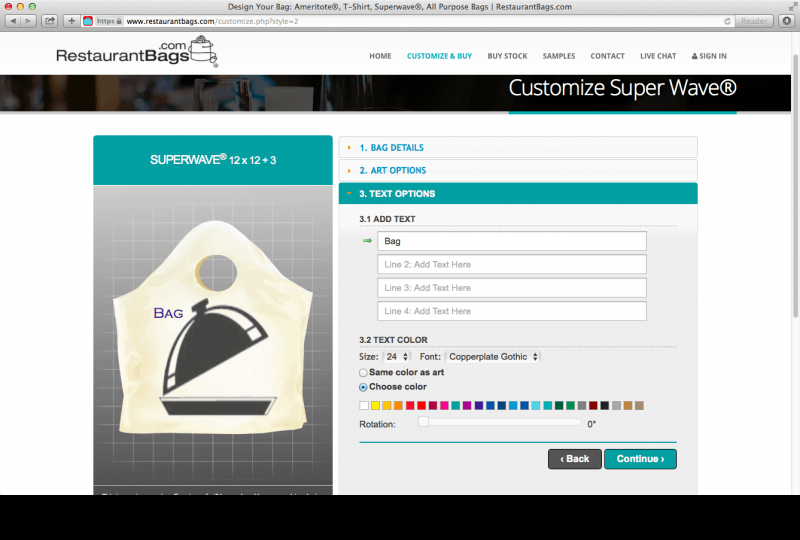Open the Safari downloads icon
The height and width of the screenshot is (540, 800).
(787, 21)
